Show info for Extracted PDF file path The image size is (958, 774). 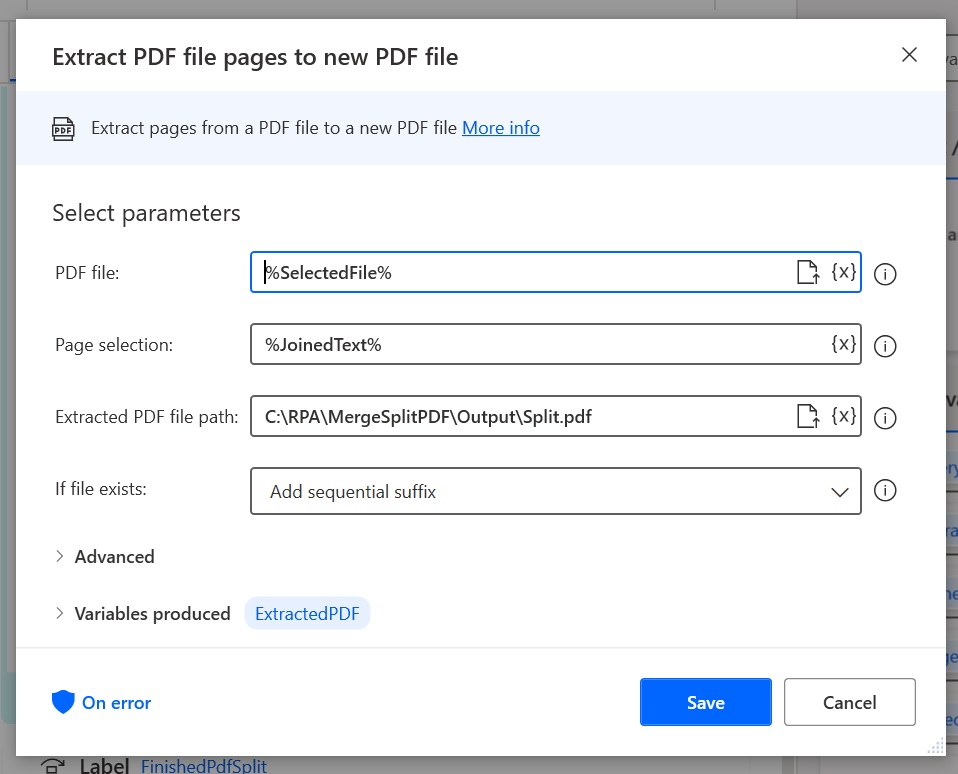[885, 418]
